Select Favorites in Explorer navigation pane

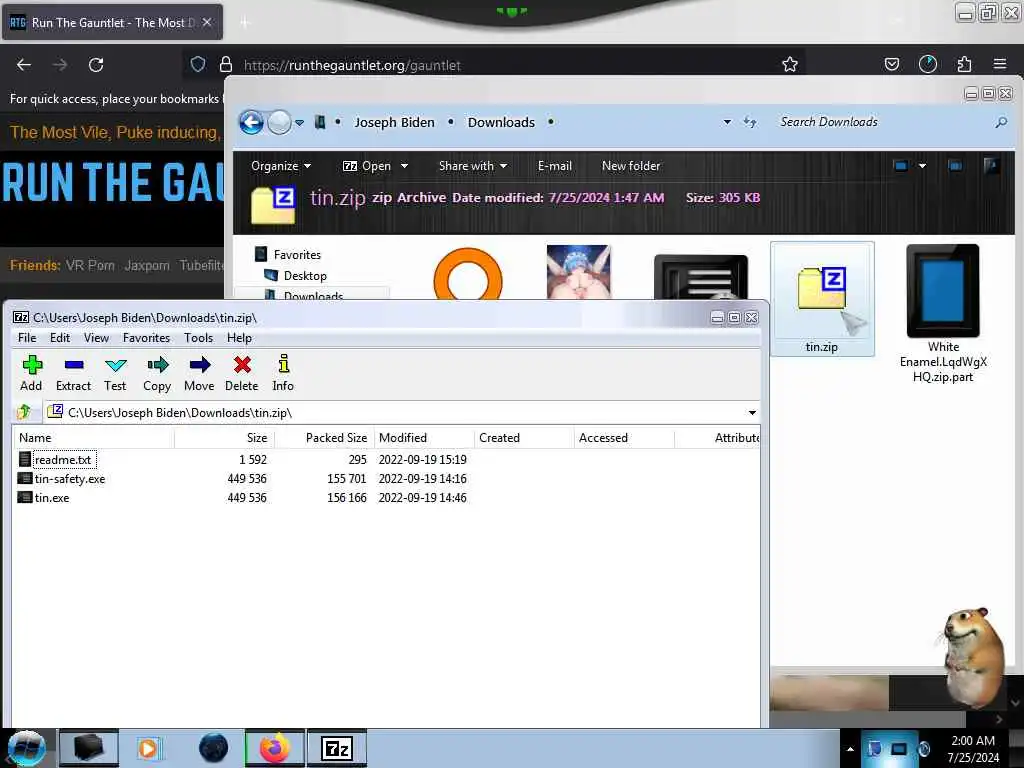[x=297, y=255]
